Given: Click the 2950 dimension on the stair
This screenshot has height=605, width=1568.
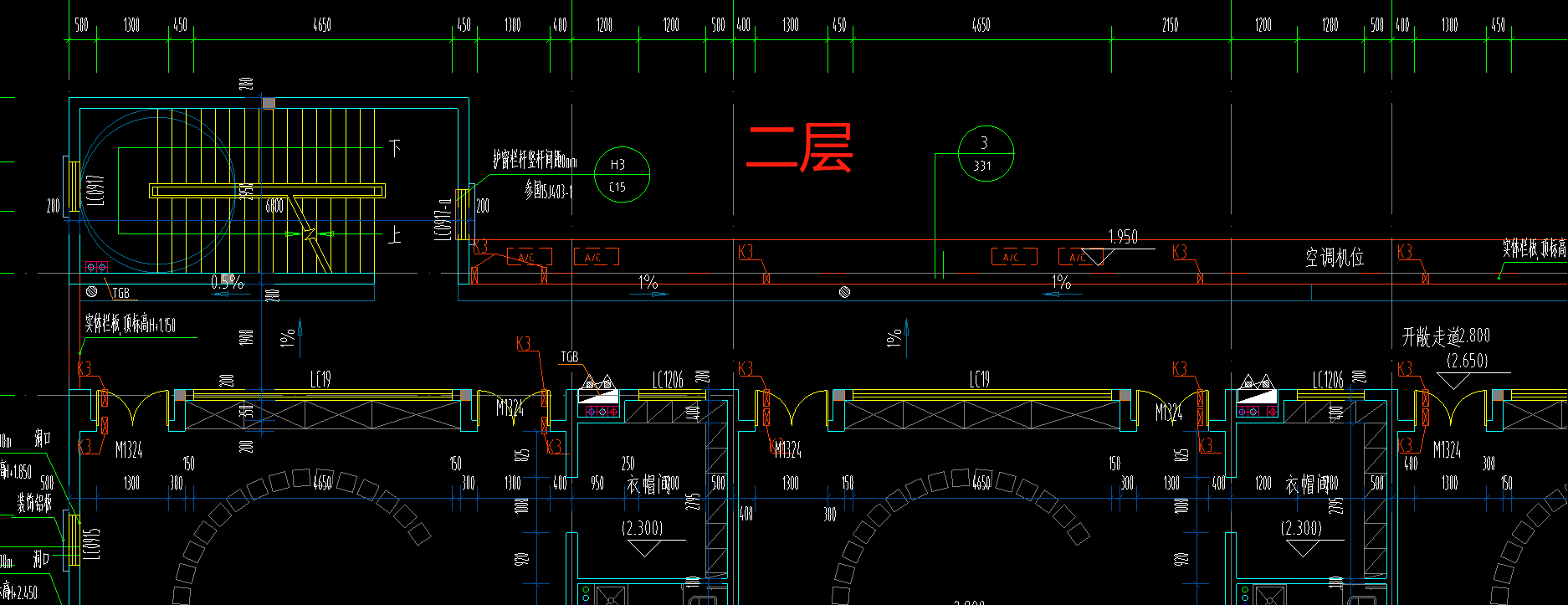Looking at the screenshot, I should (247, 192).
